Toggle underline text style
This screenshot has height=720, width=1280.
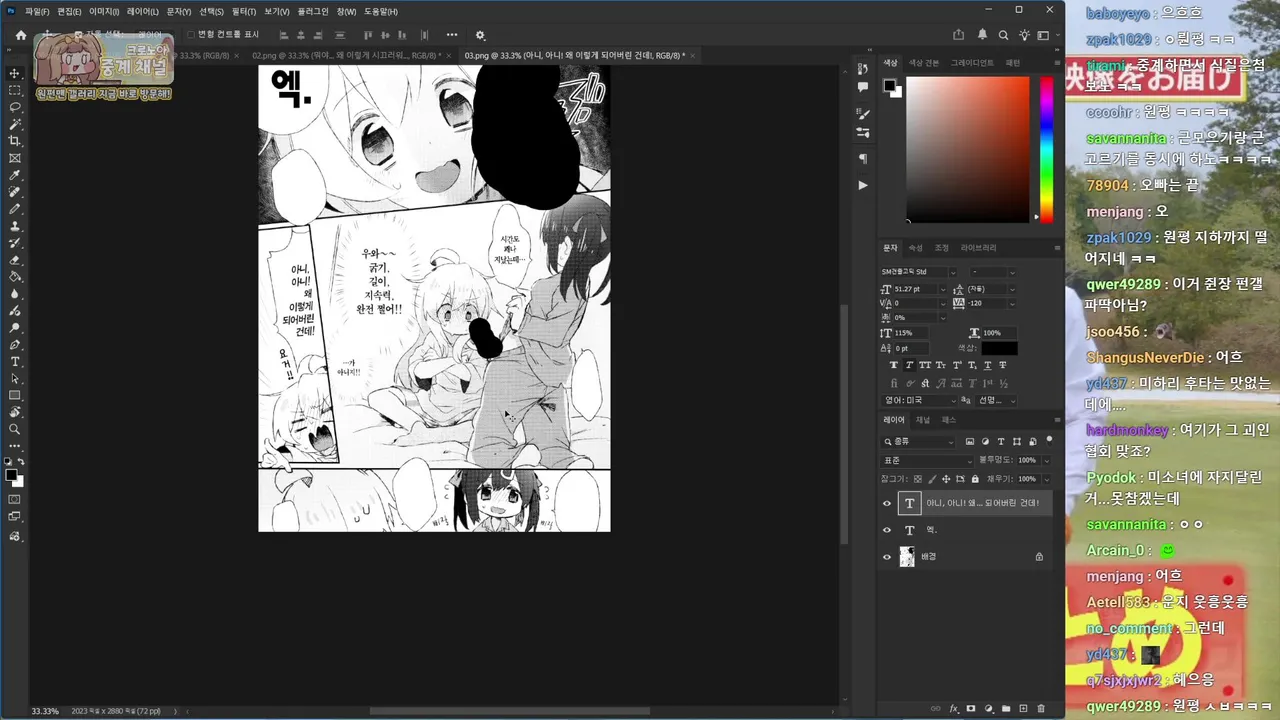pos(988,365)
